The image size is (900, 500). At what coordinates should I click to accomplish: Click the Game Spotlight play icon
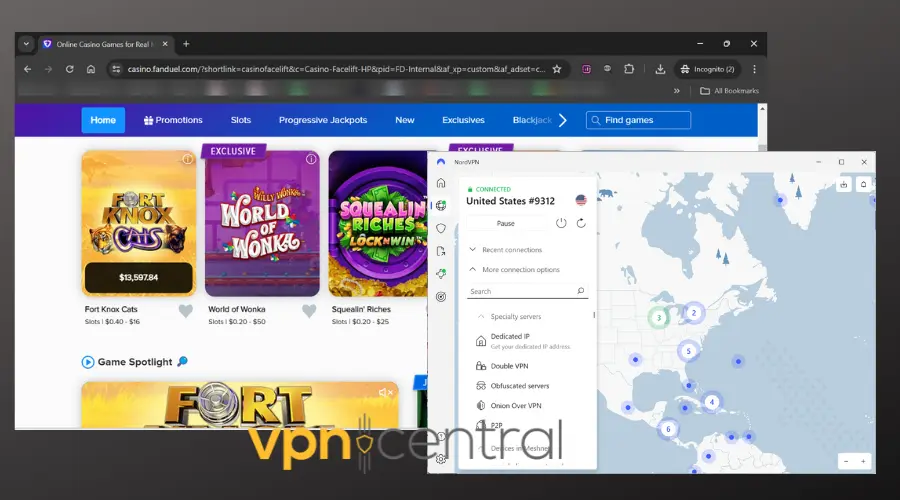88,362
